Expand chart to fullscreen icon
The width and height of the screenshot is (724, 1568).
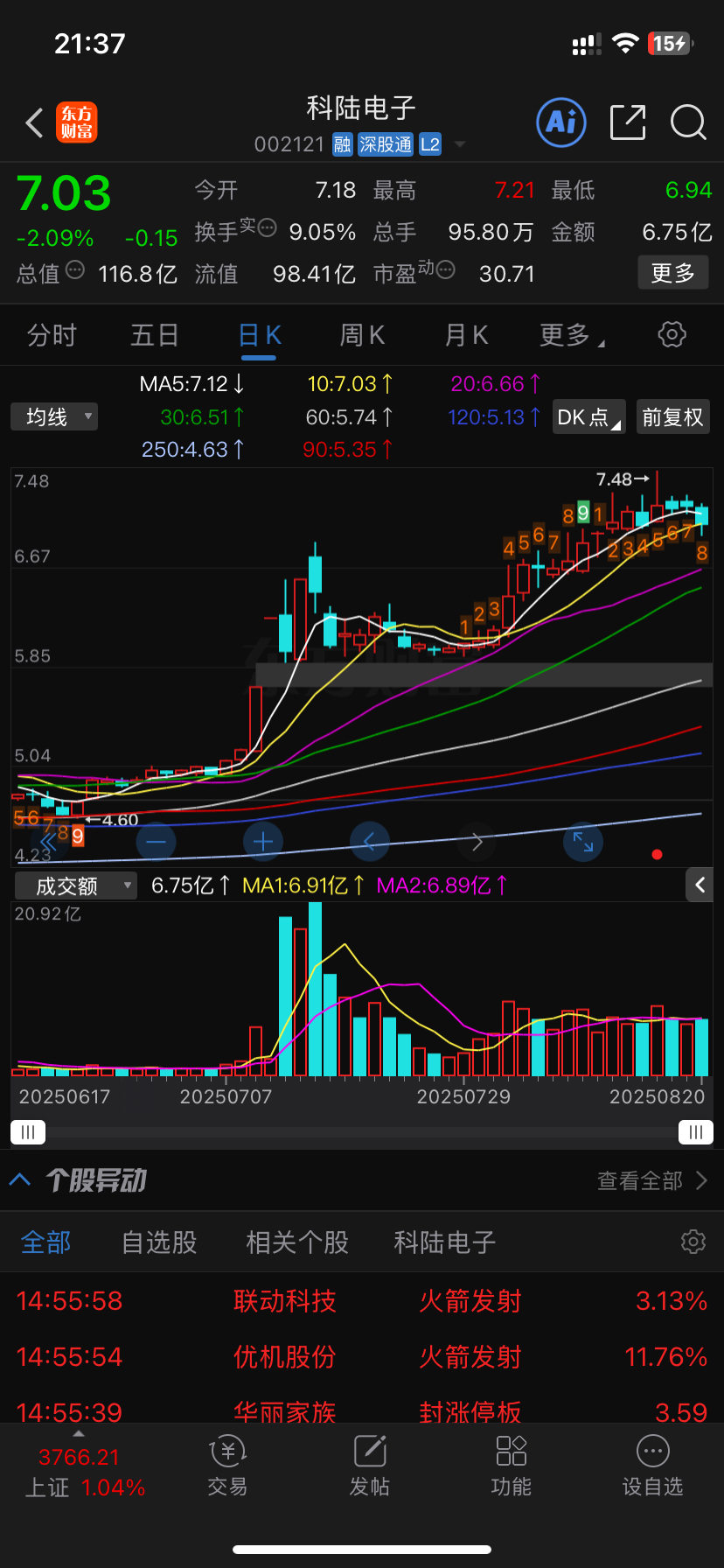[x=583, y=842]
